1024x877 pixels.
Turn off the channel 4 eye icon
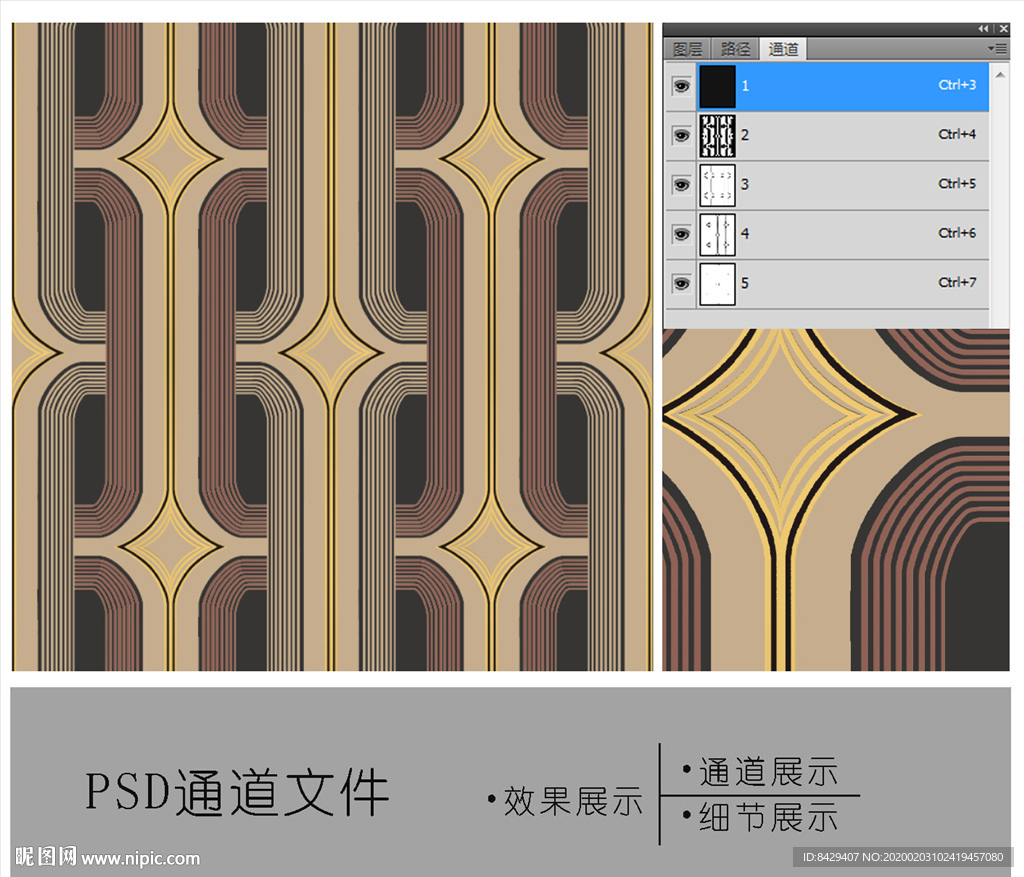point(681,234)
